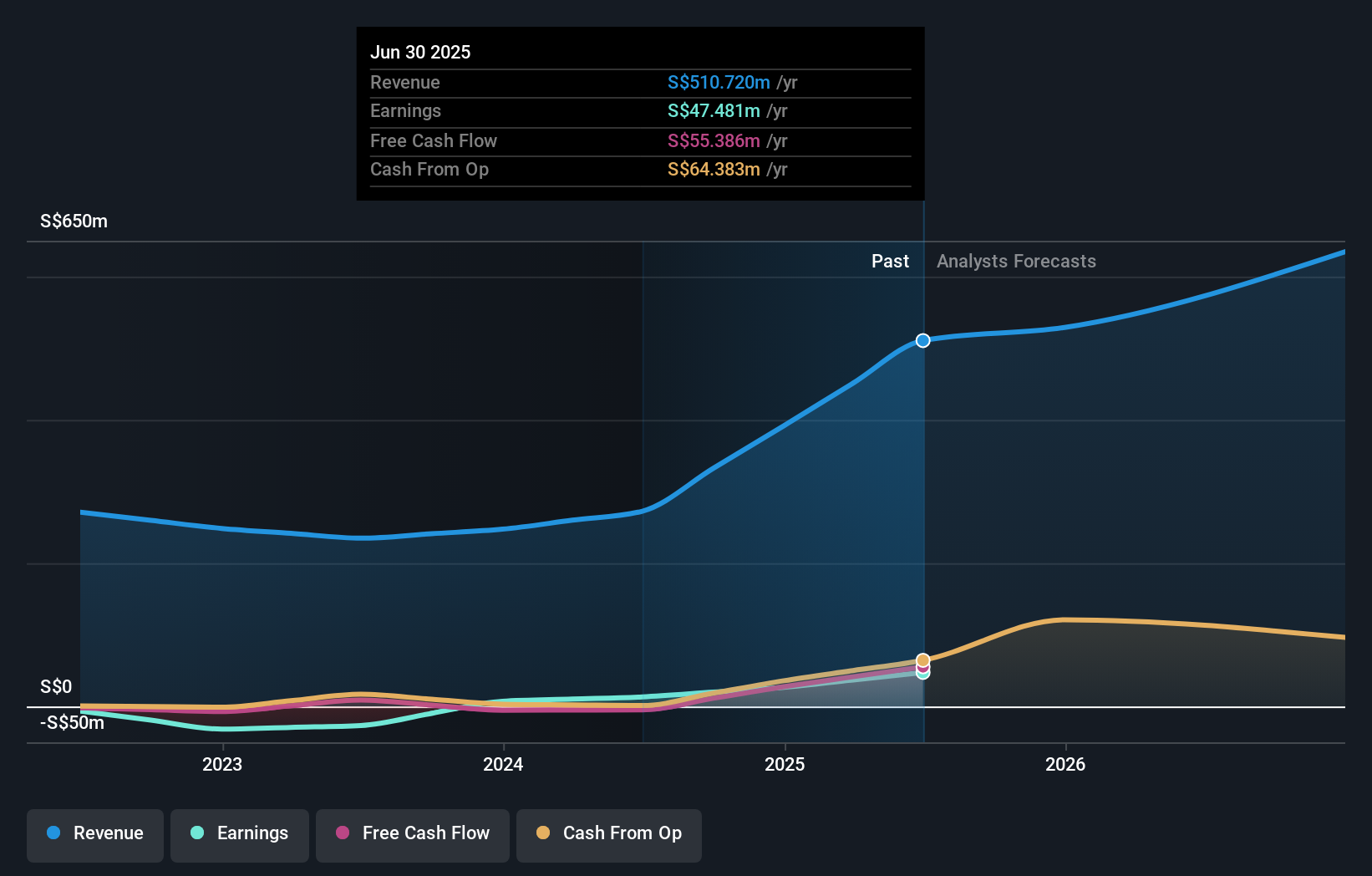The image size is (1372, 876).
Task: Click the 2024 x-axis label
Action: click(x=503, y=764)
